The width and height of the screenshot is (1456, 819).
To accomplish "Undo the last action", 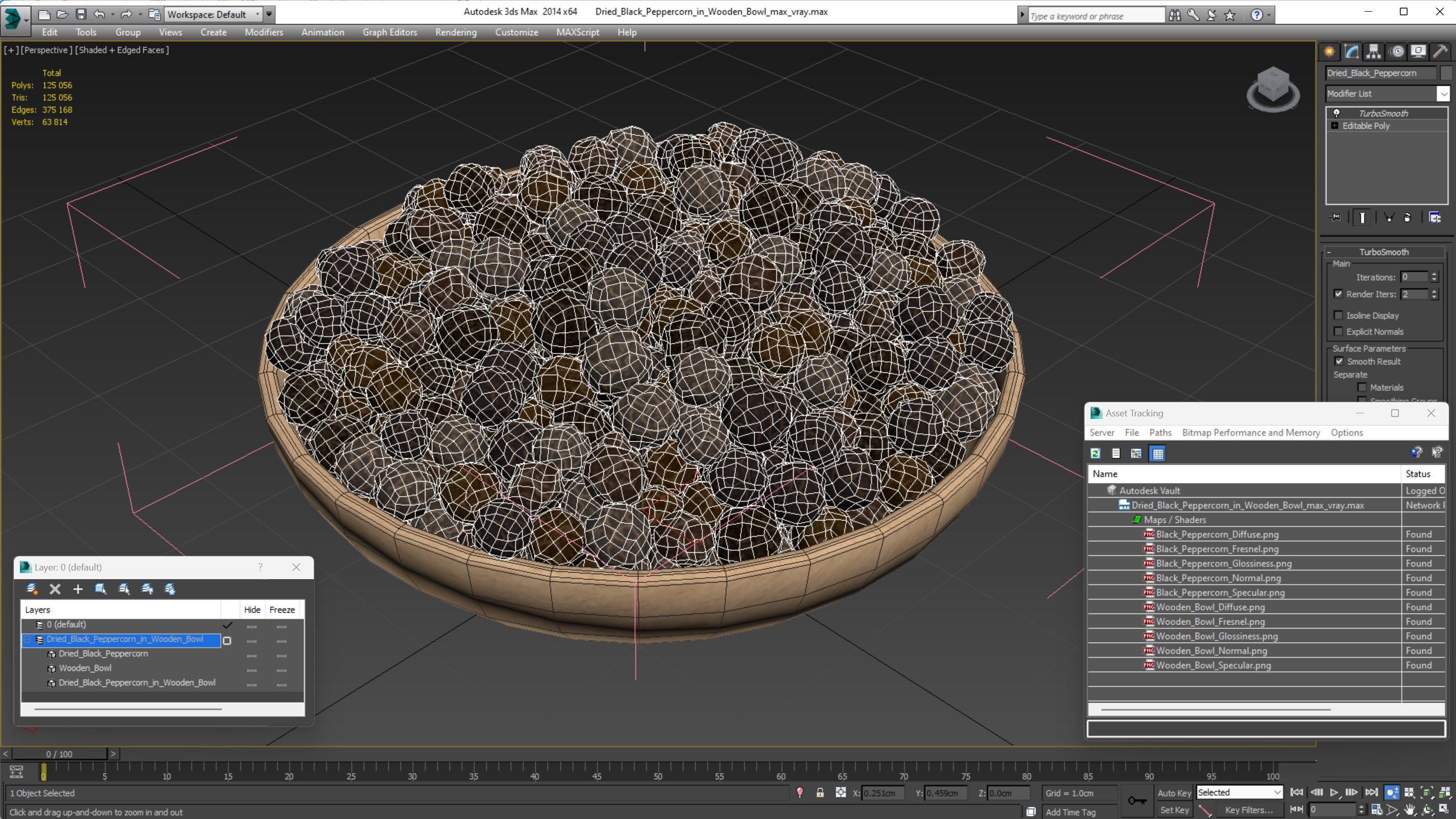I will [99, 14].
